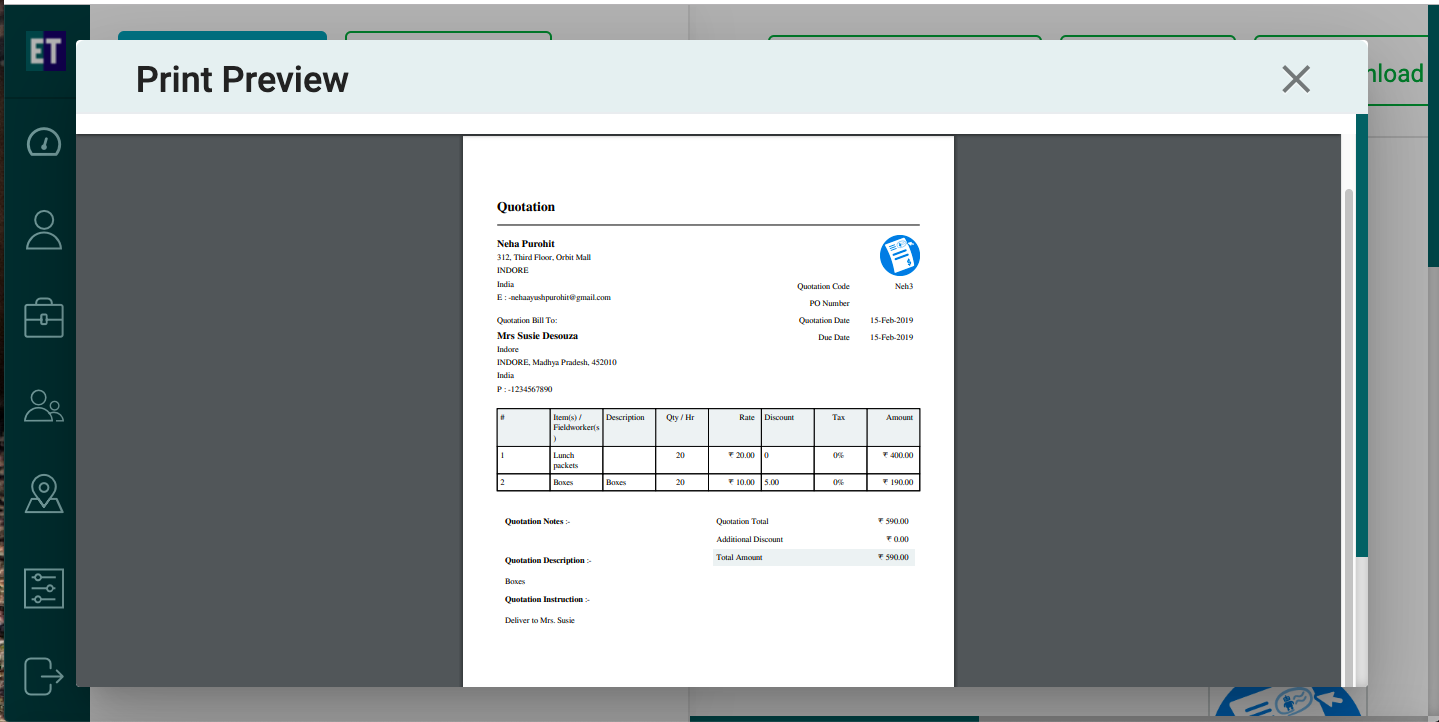
Task: Open the map location pin icon
Action: point(44,494)
